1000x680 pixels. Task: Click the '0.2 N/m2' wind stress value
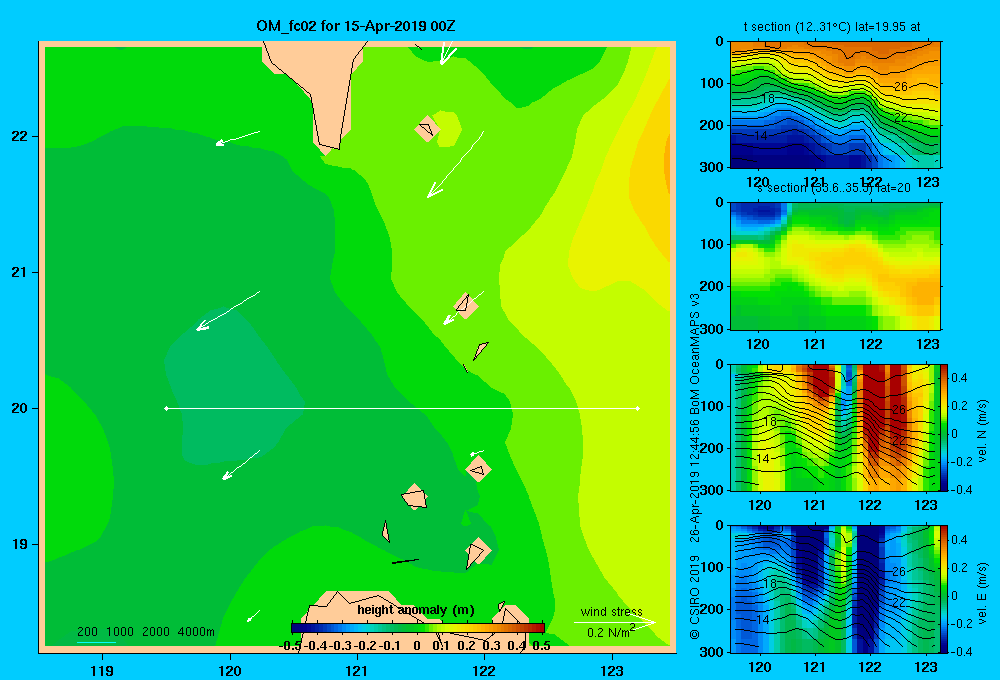pos(610,632)
